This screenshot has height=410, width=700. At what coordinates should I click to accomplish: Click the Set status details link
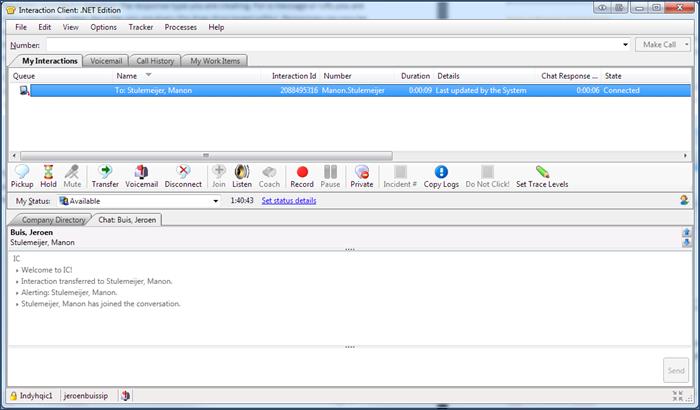pyautogui.click(x=288, y=201)
